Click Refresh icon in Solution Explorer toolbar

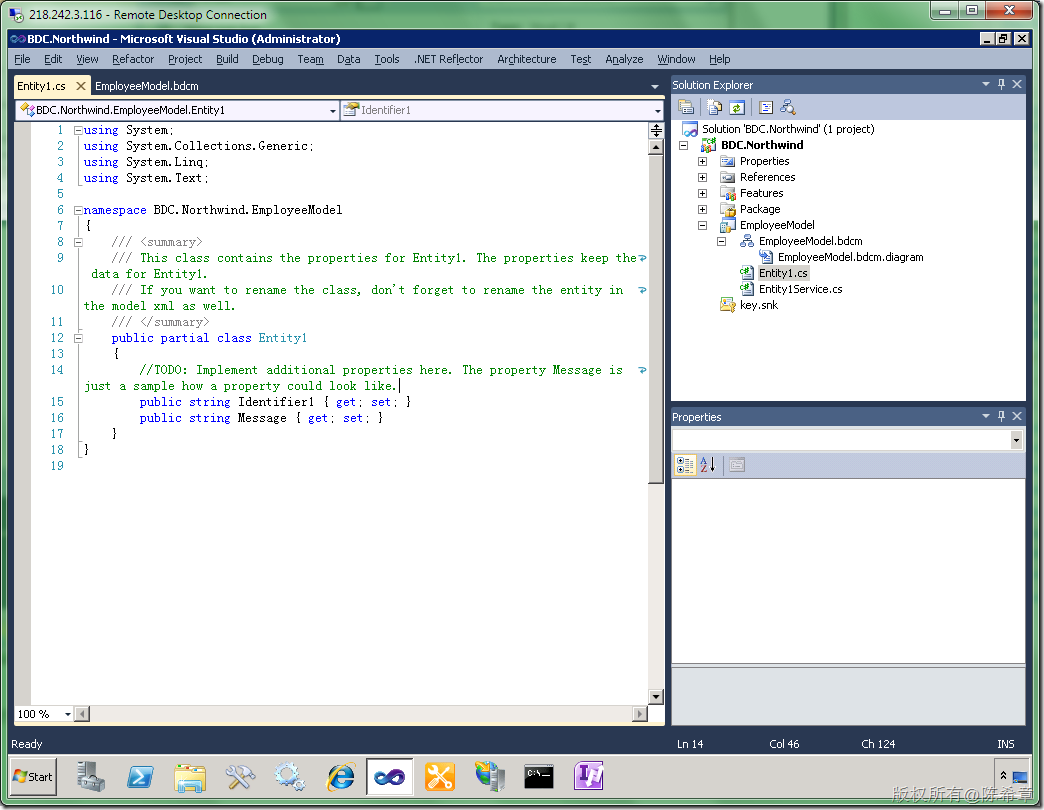(736, 107)
